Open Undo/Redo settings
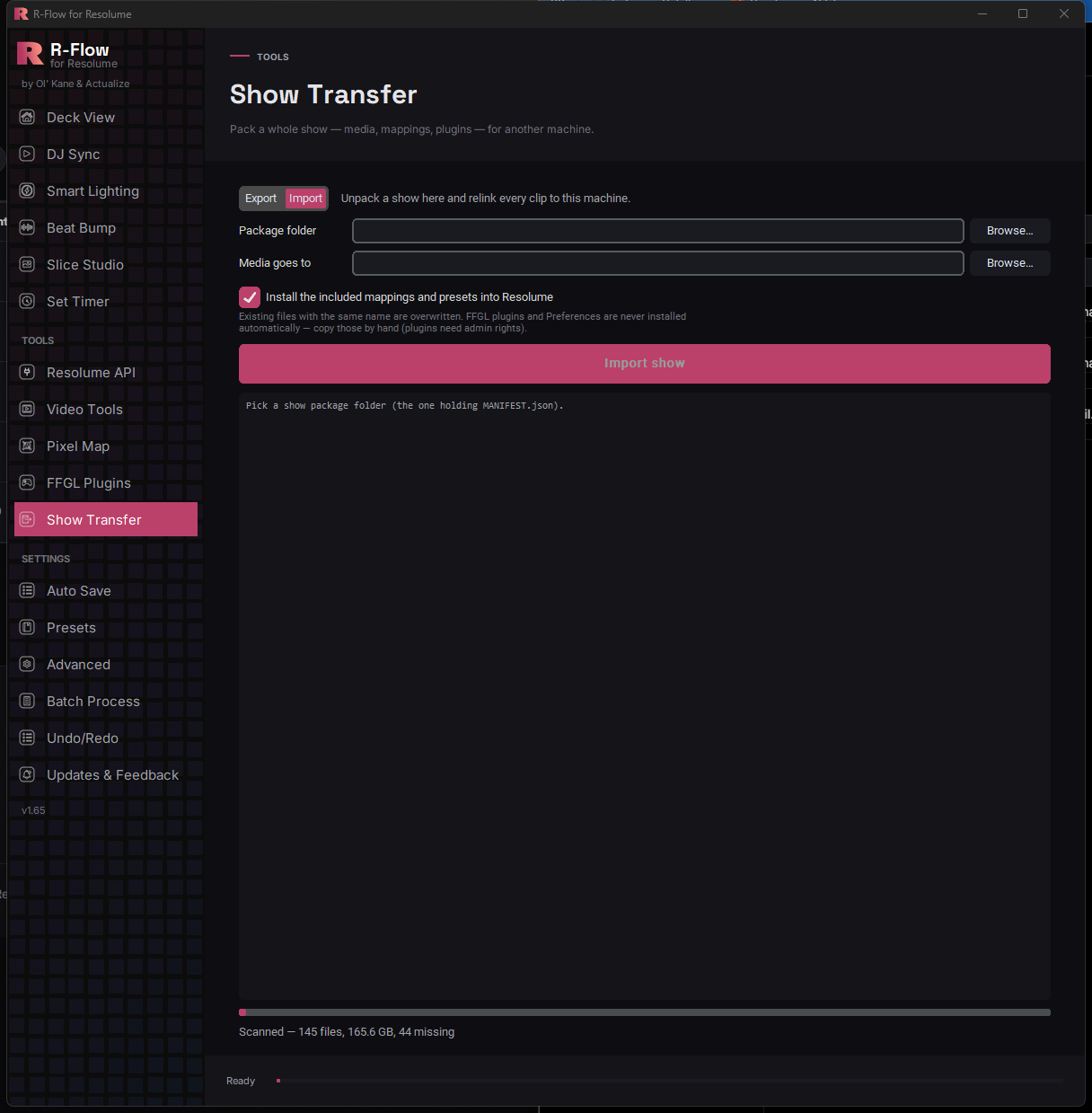This screenshot has width=1092, height=1113. pyautogui.click(x=106, y=738)
